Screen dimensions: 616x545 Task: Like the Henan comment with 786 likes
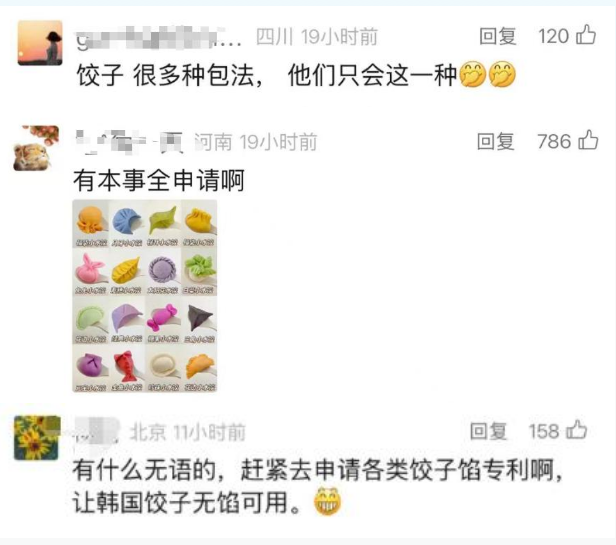pyautogui.click(x=588, y=140)
